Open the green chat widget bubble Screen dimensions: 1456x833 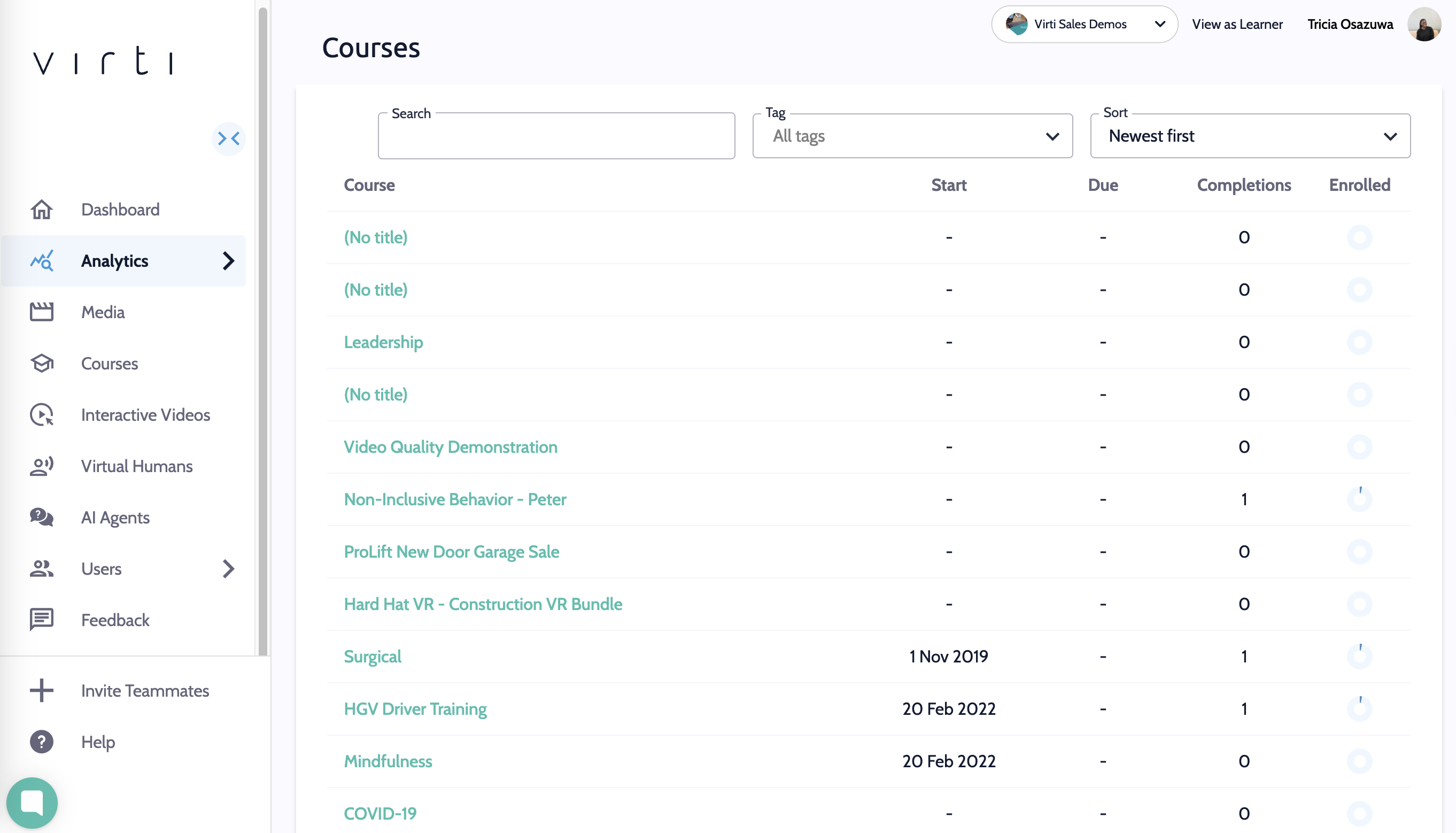(32, 802)
